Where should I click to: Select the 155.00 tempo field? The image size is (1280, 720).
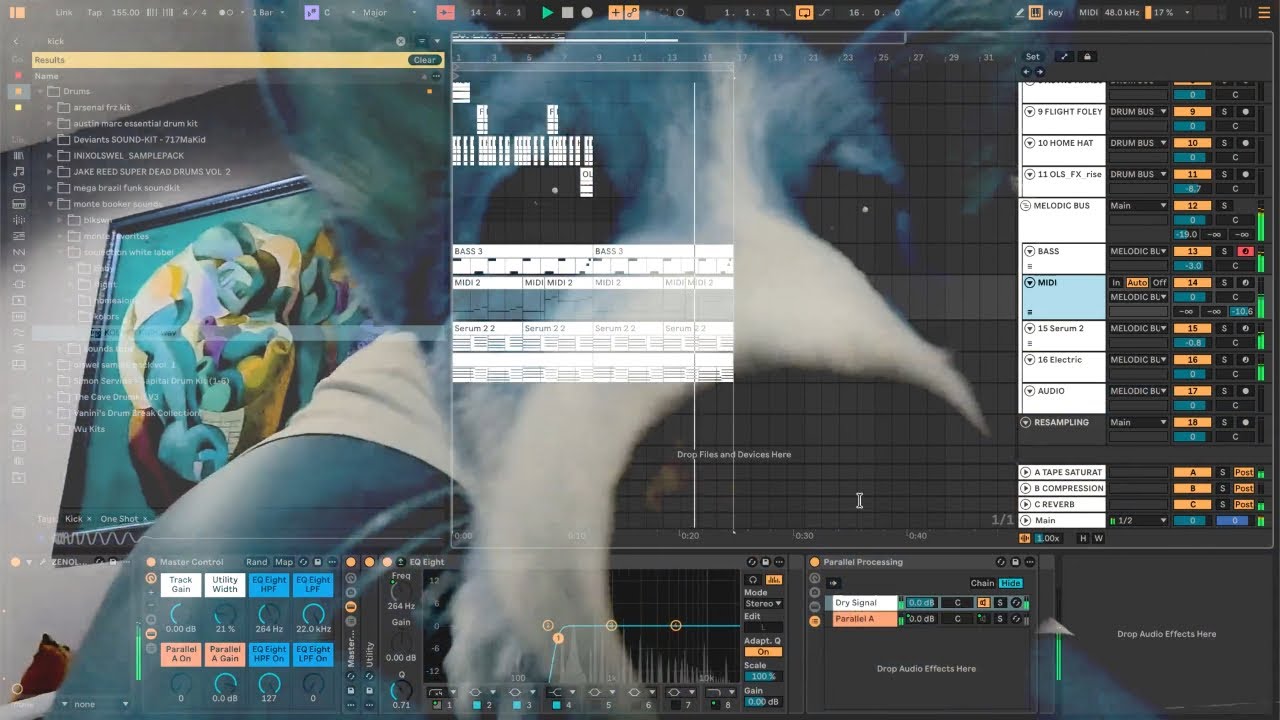pos(126,13)
